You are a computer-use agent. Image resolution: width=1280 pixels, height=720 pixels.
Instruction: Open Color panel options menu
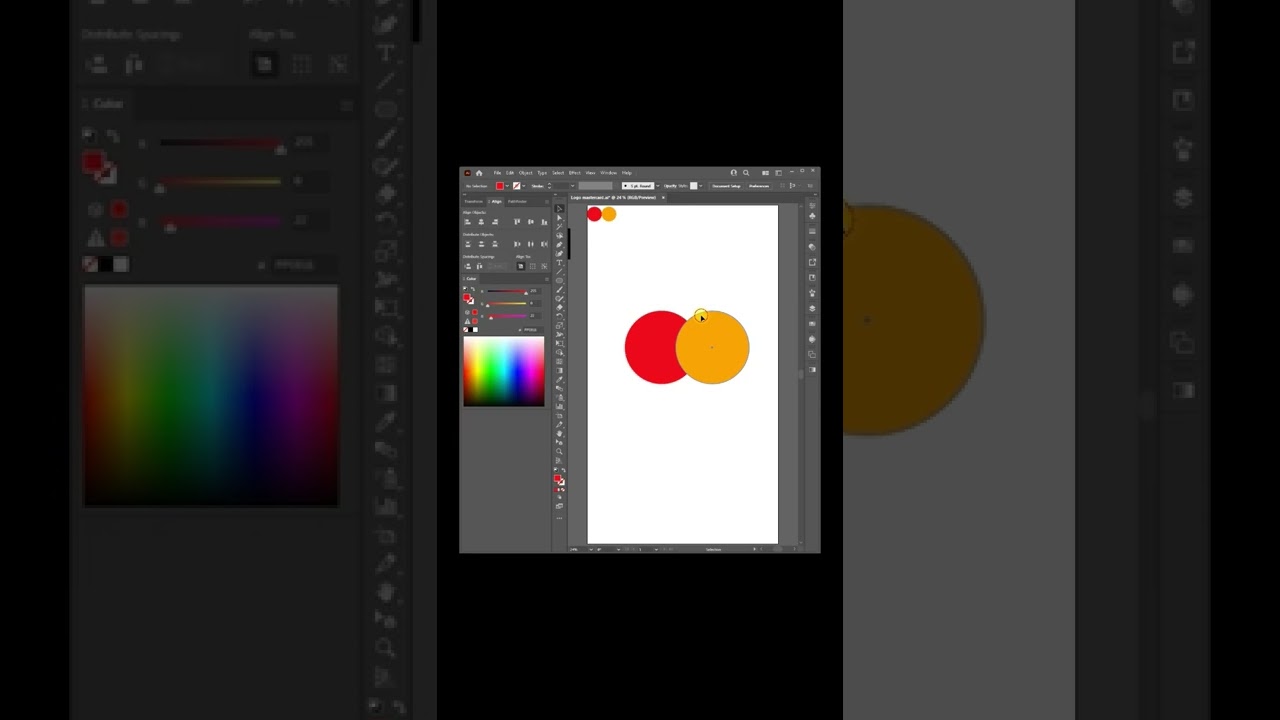coord(547,279)
